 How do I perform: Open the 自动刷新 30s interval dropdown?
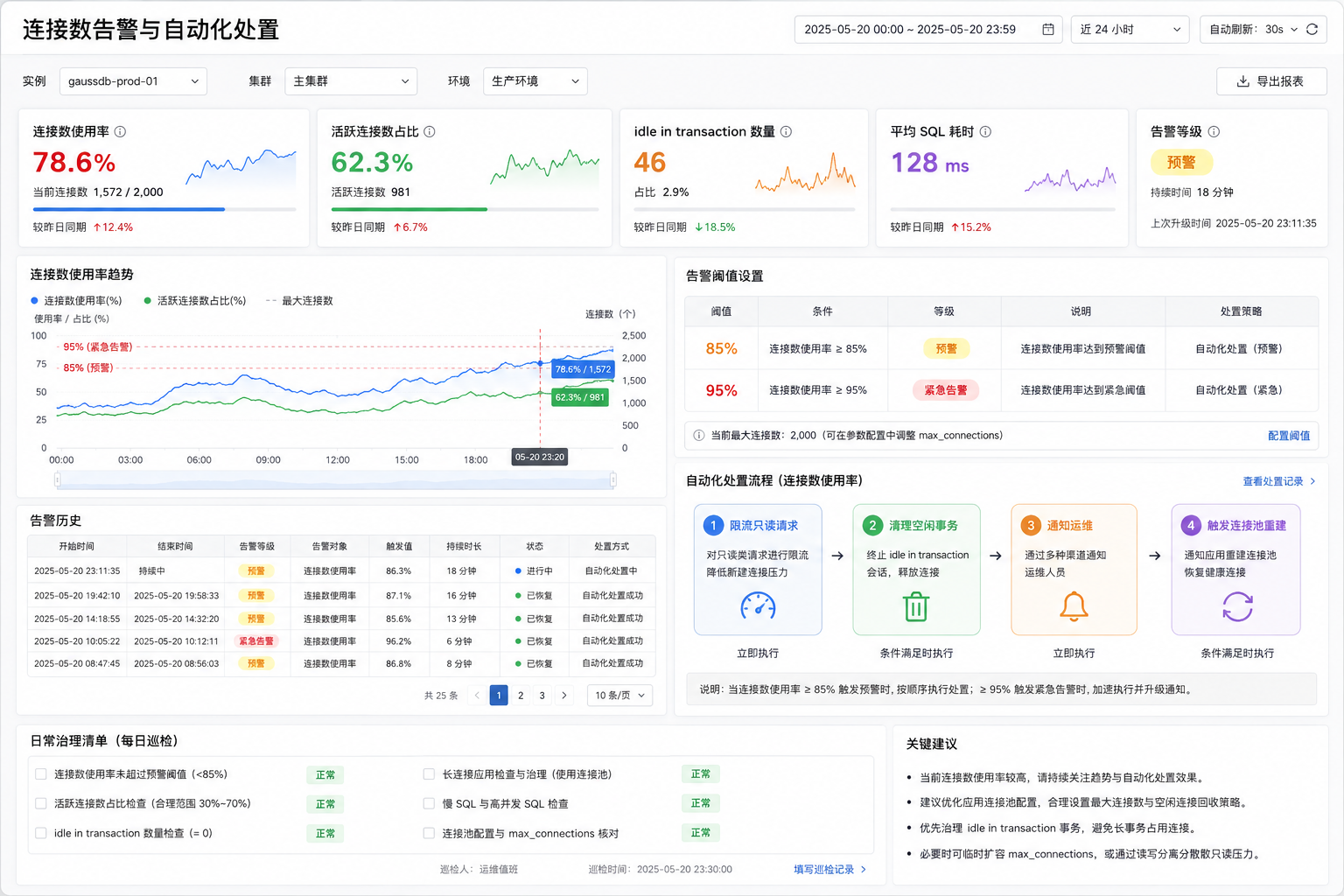[1254, 30]
